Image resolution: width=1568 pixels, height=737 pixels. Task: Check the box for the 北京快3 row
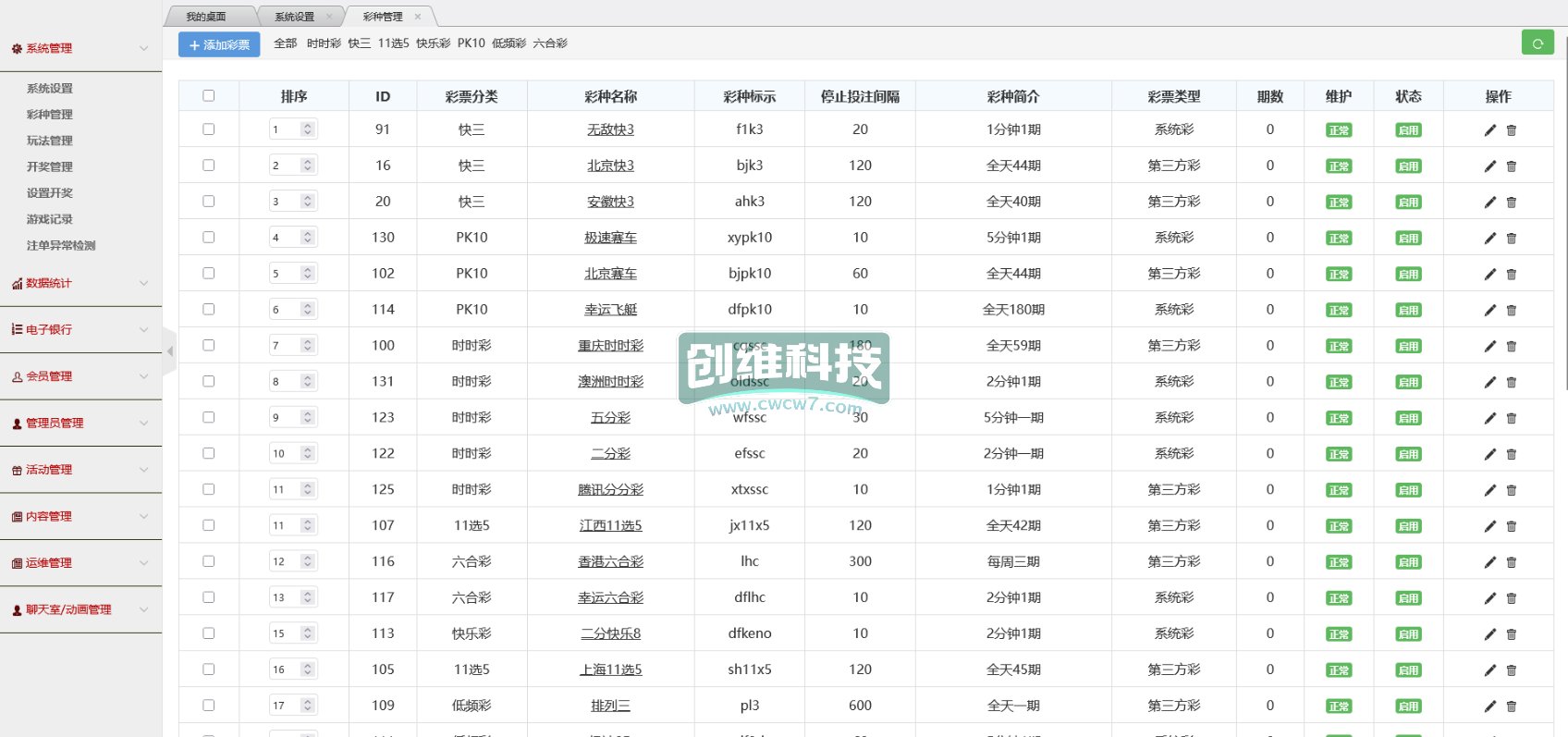coord(208,166)
